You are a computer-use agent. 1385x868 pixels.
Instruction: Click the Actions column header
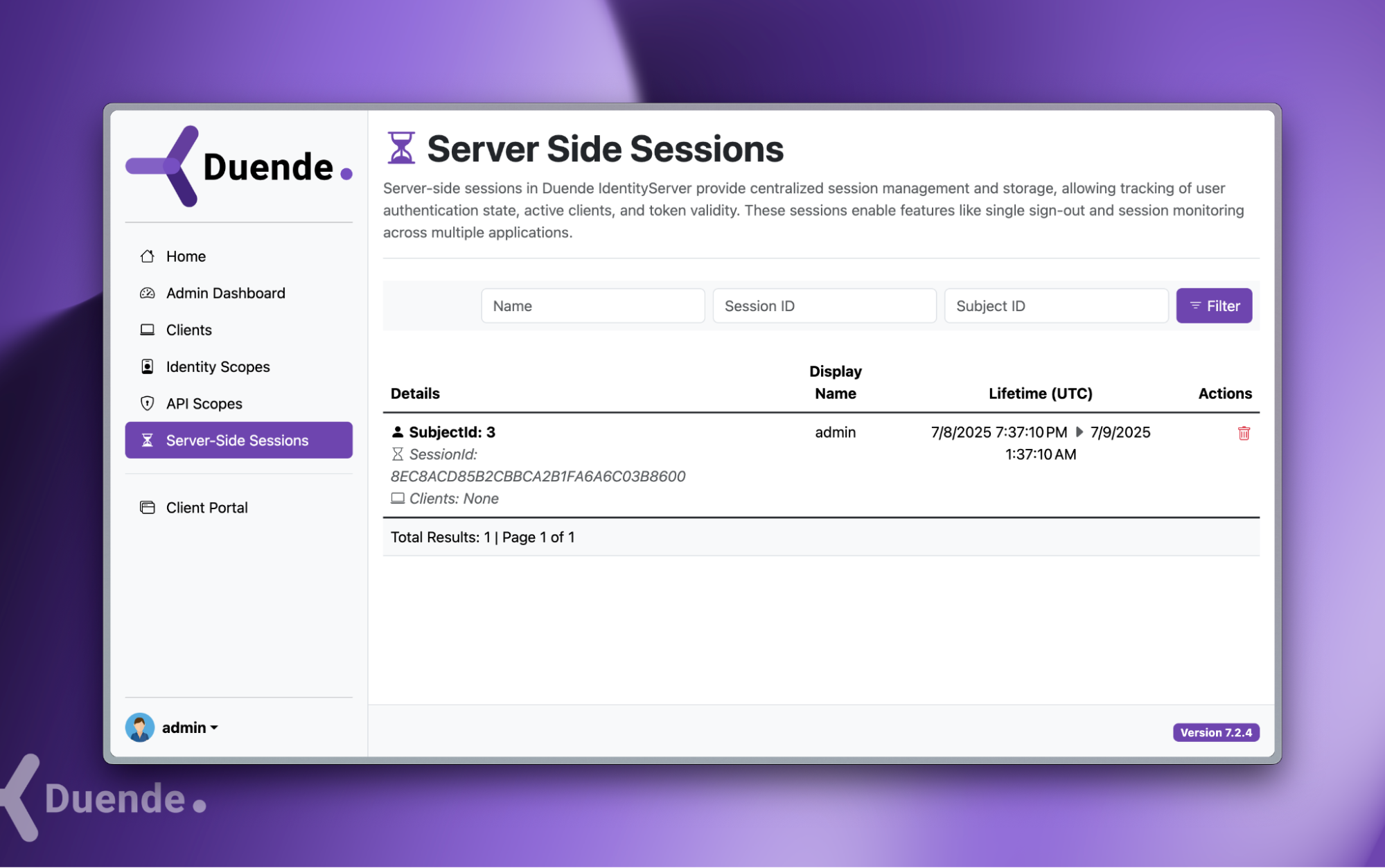click(1225, 393)
